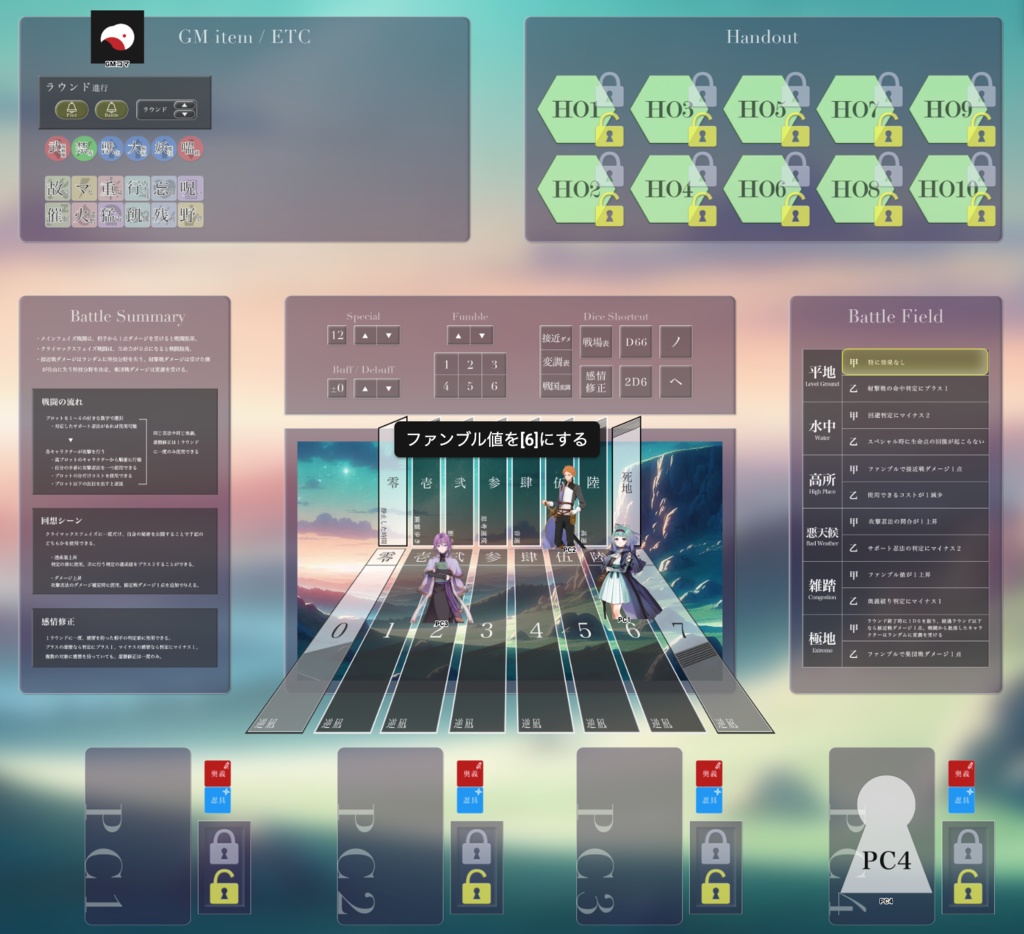Viewport: 1024px width, 934px height.
Task: Click the GMコマ bird token
Action: (x=117, y=37)
